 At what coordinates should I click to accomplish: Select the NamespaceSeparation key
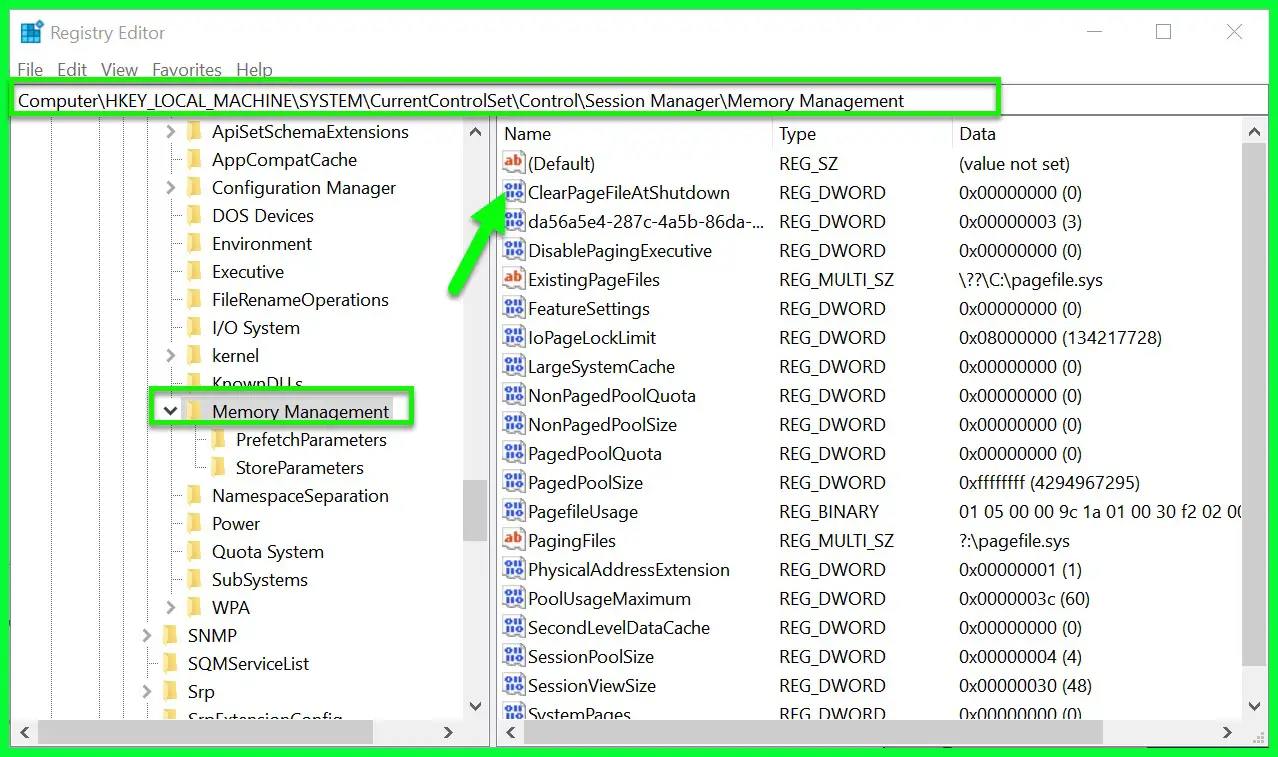coord(300,496)
